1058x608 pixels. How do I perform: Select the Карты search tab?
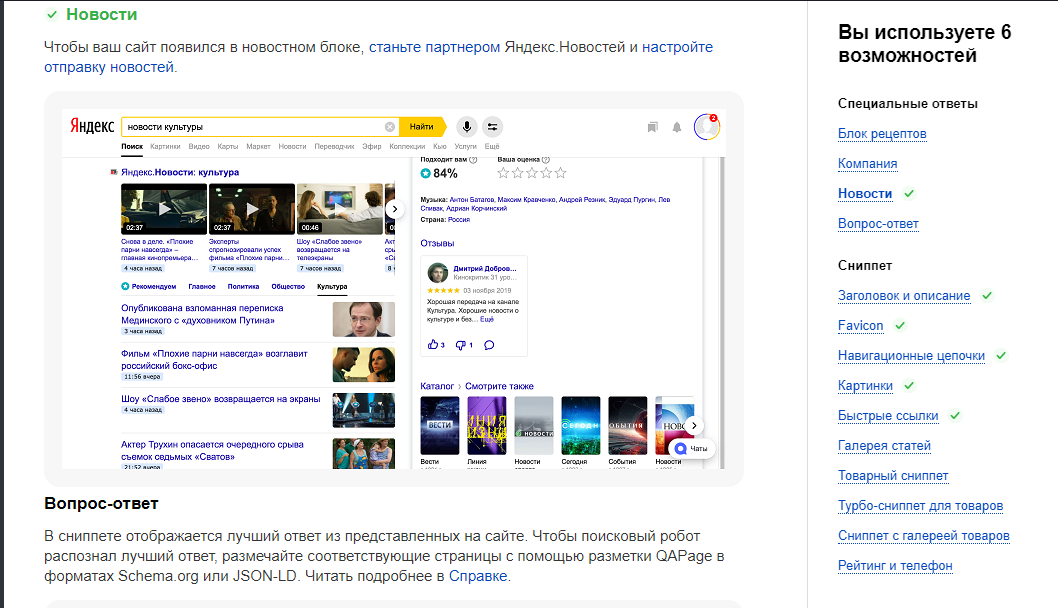point(227,146)
